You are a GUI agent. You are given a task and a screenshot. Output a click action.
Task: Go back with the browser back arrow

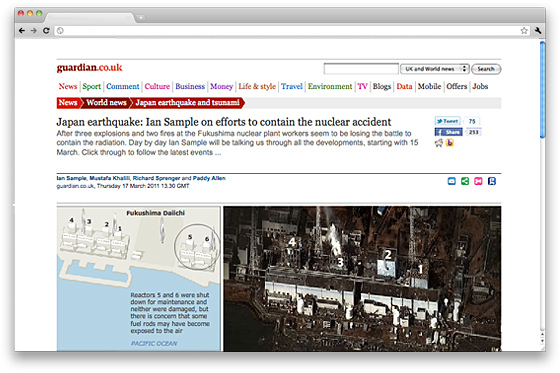(22, 31)
